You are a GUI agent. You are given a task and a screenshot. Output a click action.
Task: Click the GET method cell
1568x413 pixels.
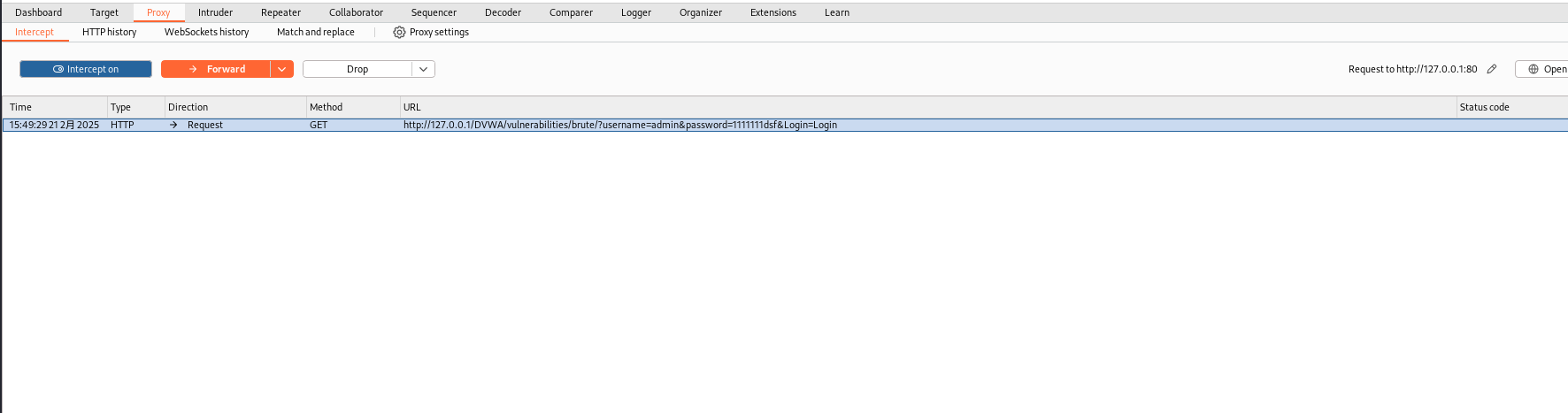pyautogui.click(x=353, y=125)
